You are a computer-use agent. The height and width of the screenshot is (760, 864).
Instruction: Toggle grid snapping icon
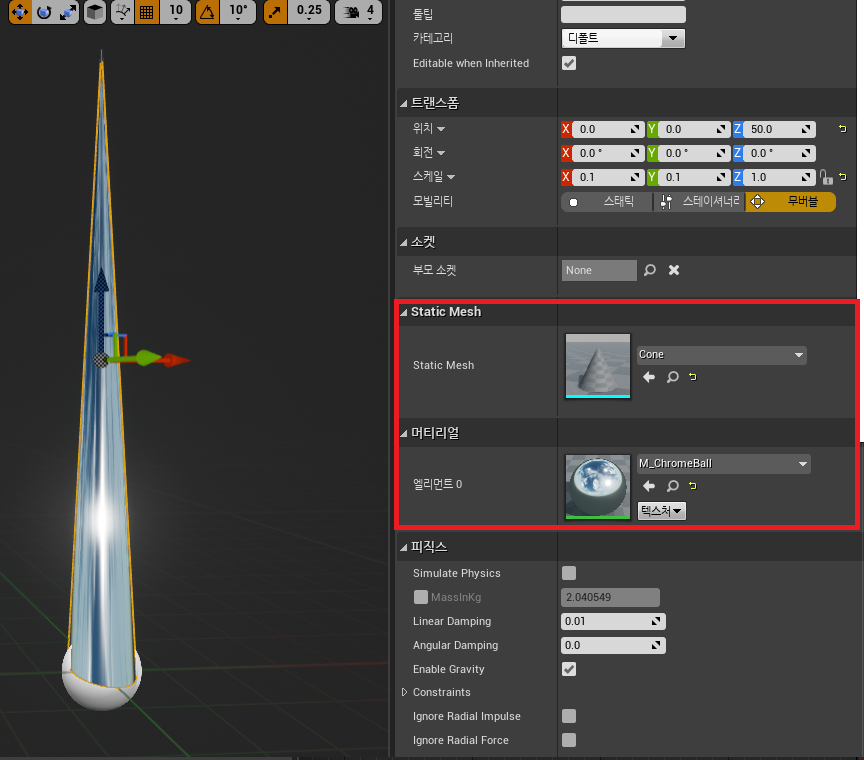147,12
